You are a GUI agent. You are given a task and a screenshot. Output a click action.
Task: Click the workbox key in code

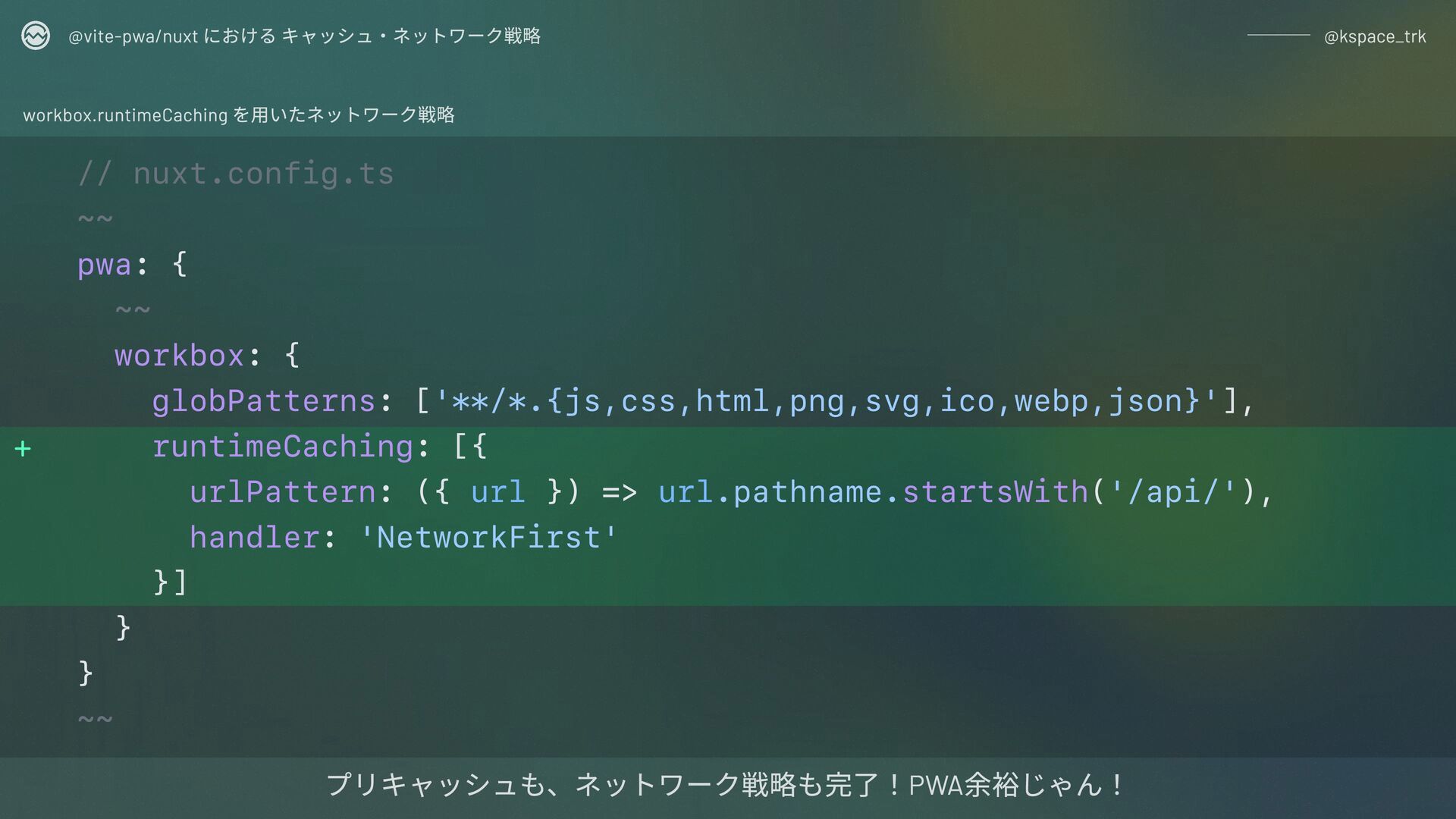pos(179,356)
